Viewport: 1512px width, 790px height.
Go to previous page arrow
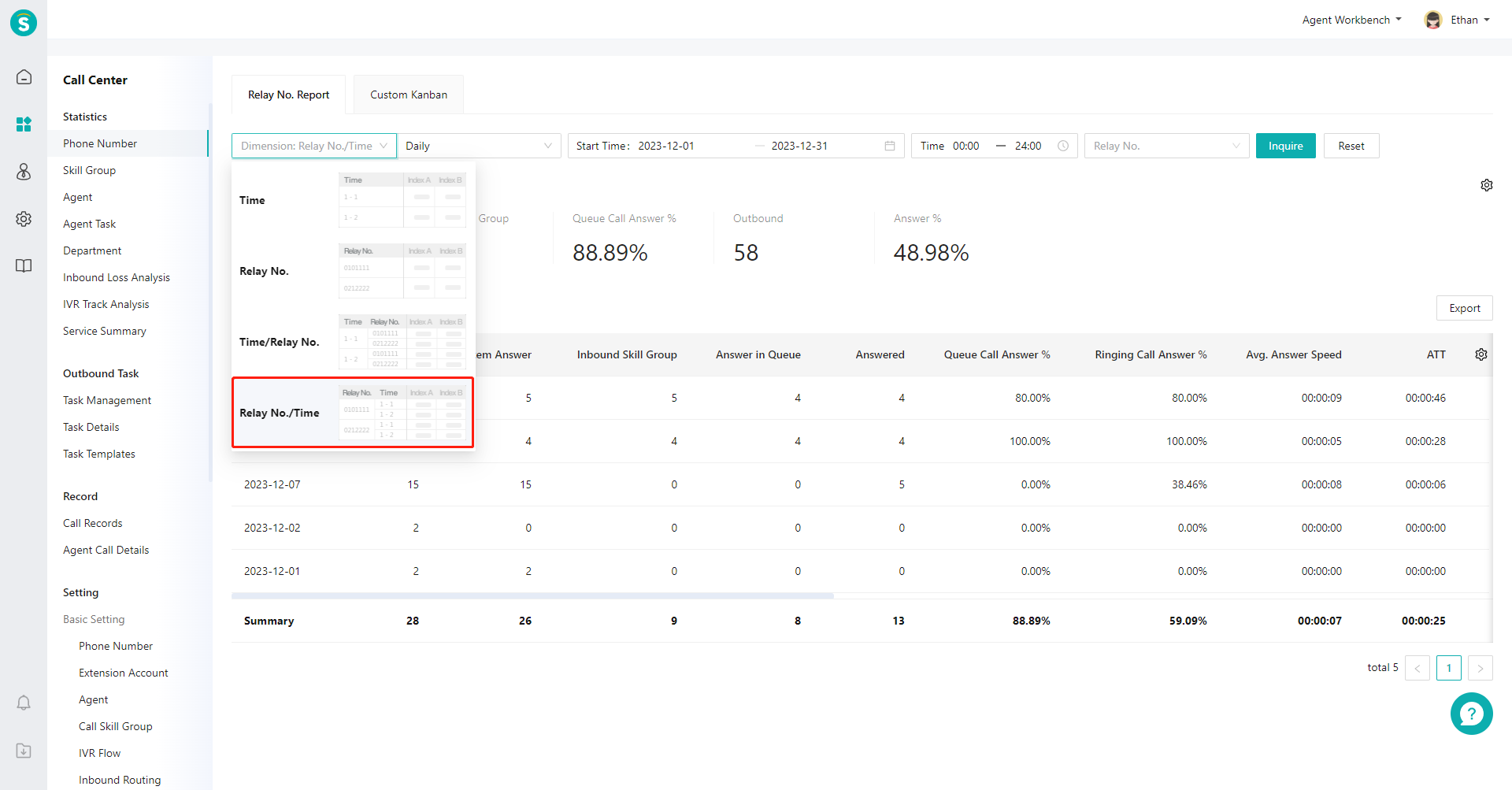(1417, 668)
